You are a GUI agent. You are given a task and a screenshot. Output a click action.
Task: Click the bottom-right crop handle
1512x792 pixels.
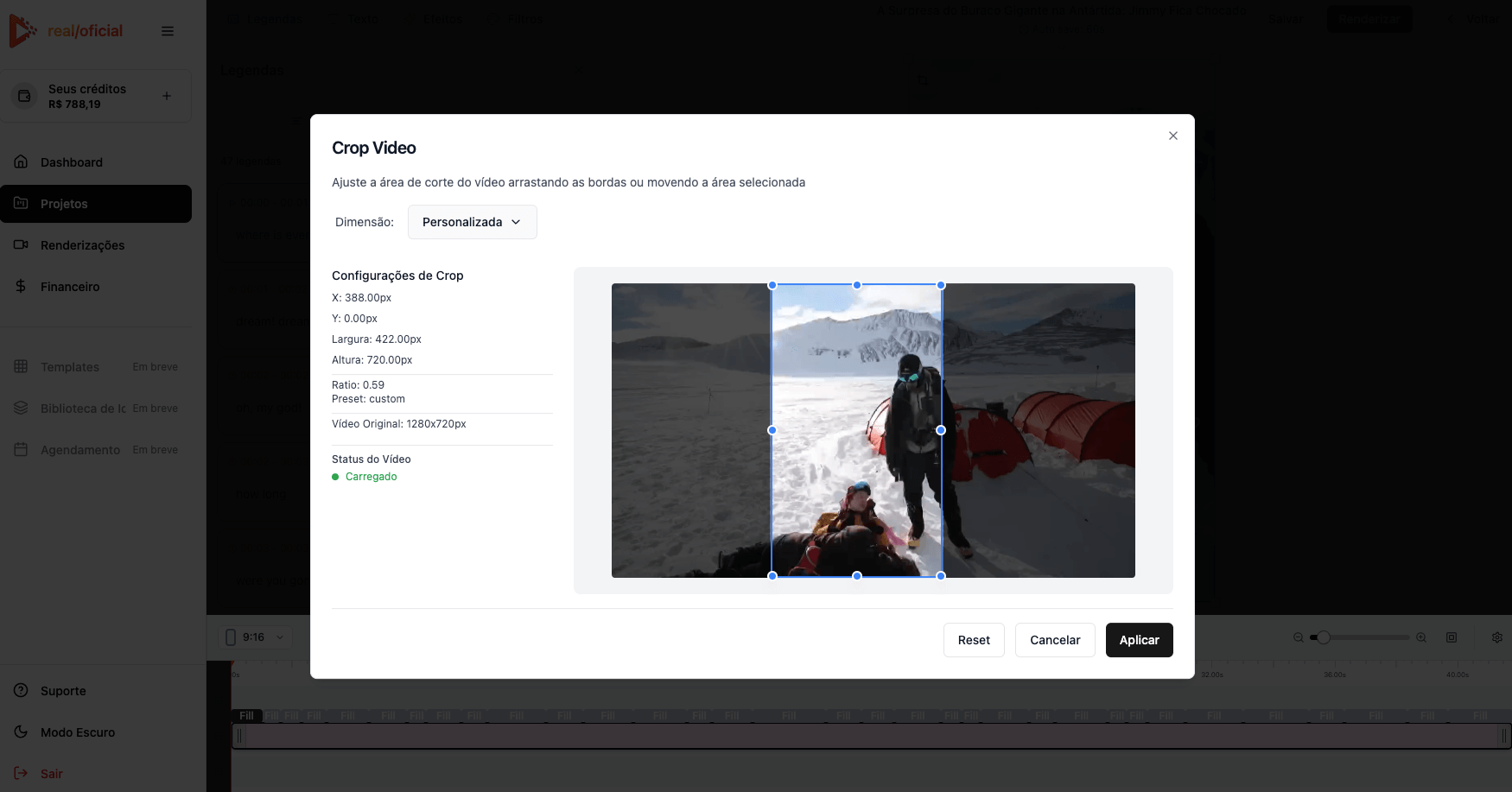click(941, 576)
